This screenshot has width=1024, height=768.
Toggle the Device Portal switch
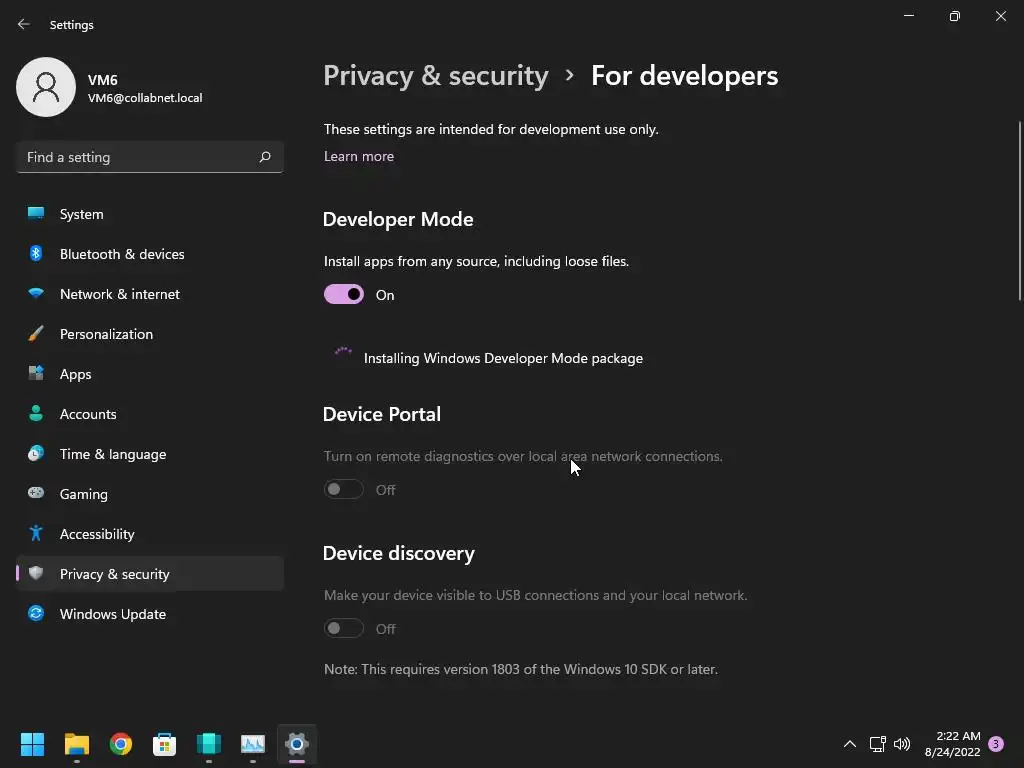(344, 490)
